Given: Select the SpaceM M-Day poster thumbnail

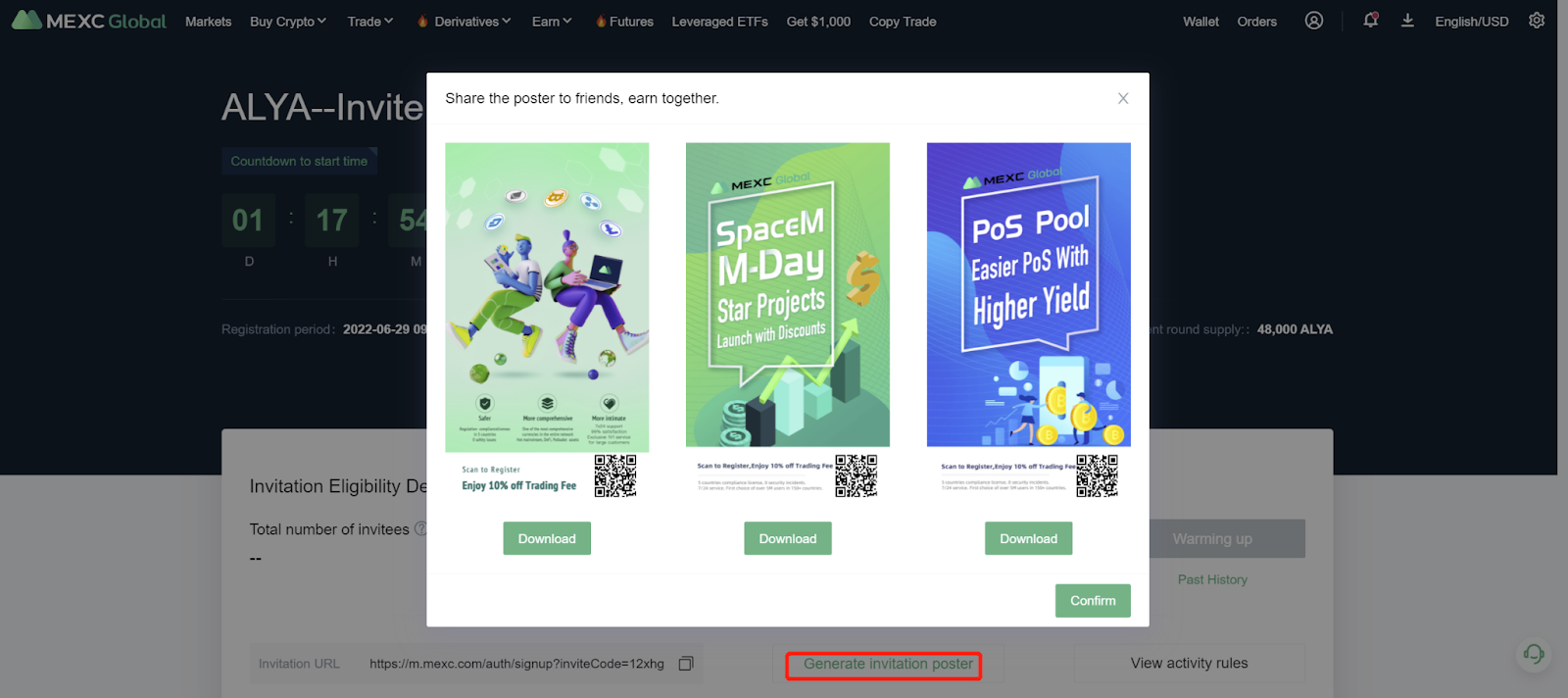Looking at the screenshot, I should pos(788,321).
